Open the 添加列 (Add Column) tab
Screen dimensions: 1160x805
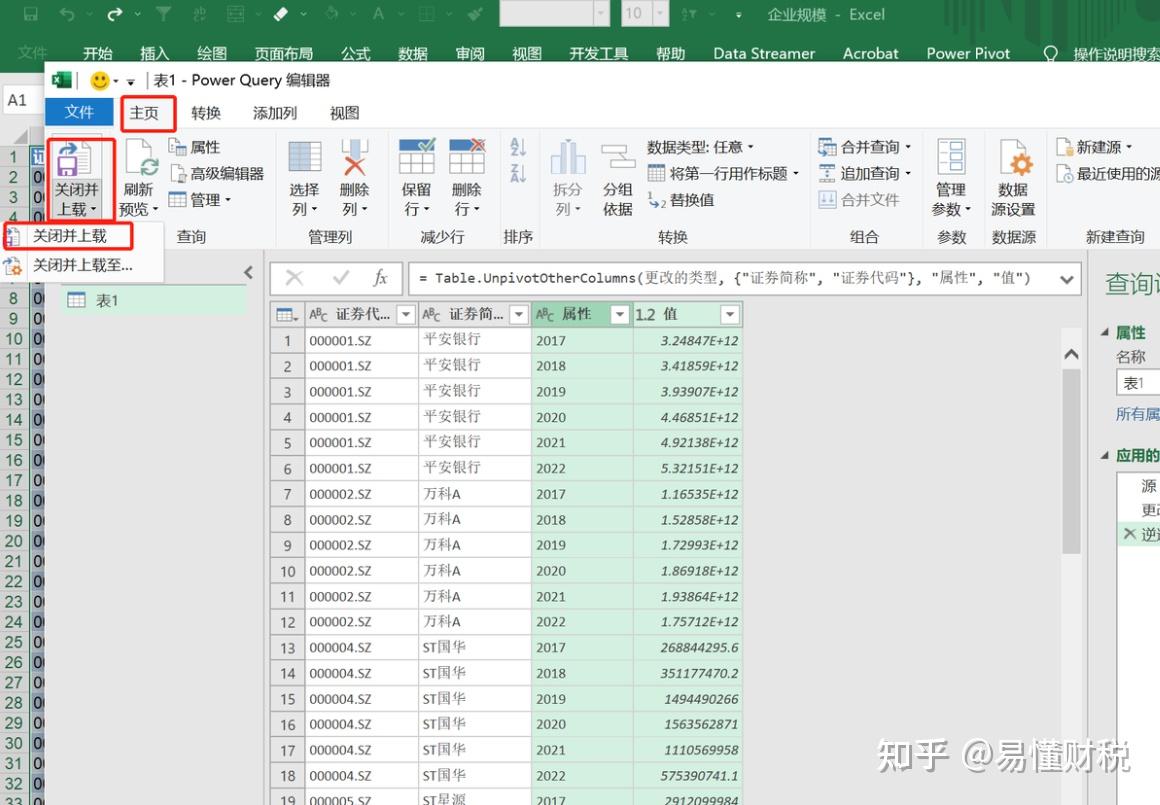click(275, 113)
